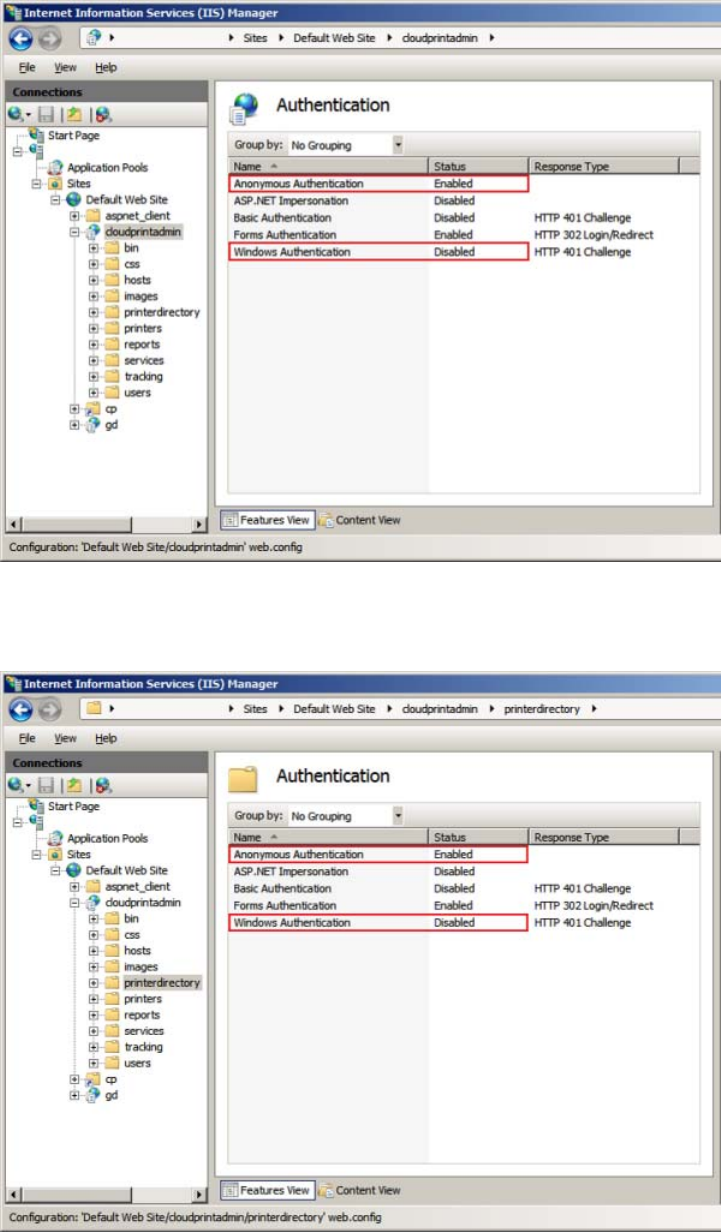Select Application Pools in lower window tree
Image resolution: width=721 pixels, height=1232 pixels.
(x=107, y=839)
